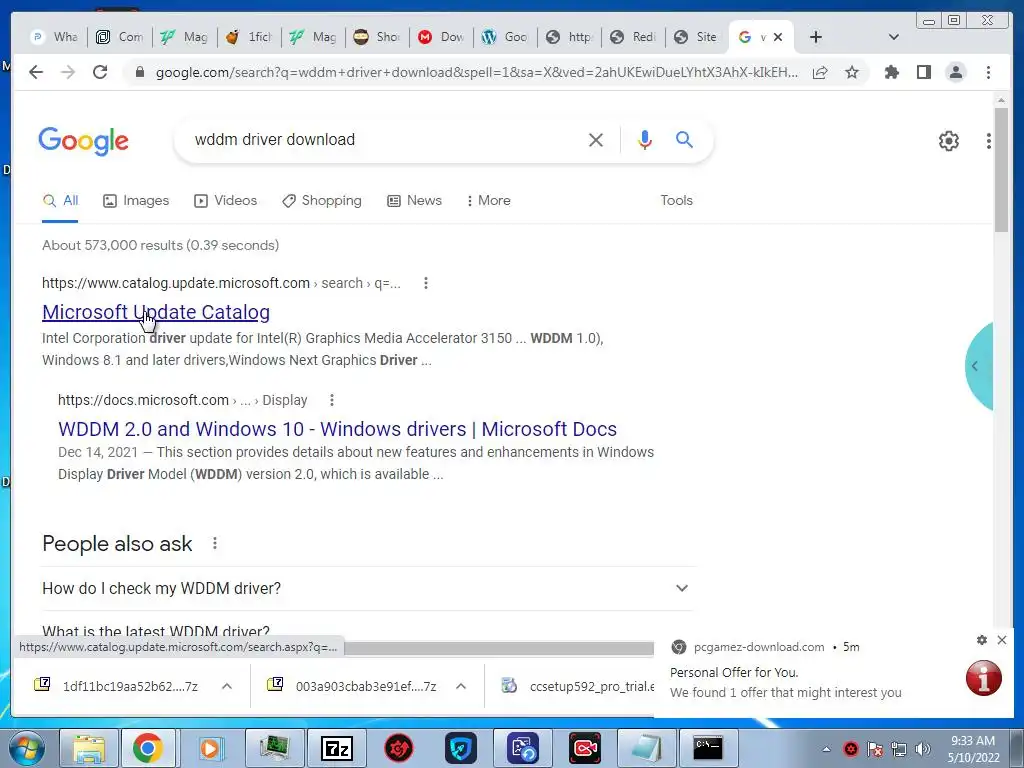Open search Tools options
Screen dimensions: 1024x768
tap(676, 200)
